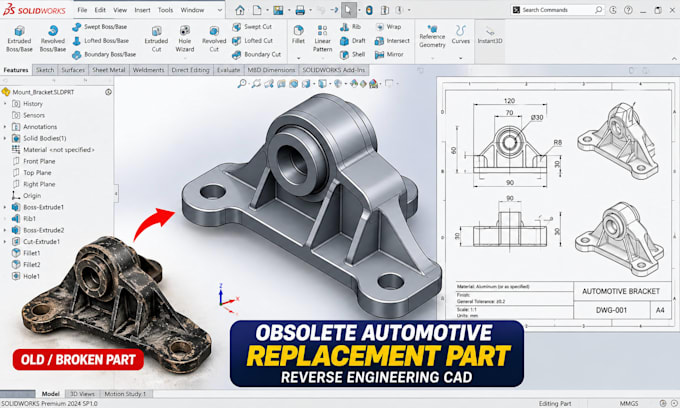Open the Reference Geometry tool
Image resolution: width=680 pixels, height=408 pixels.
(432, 36)
